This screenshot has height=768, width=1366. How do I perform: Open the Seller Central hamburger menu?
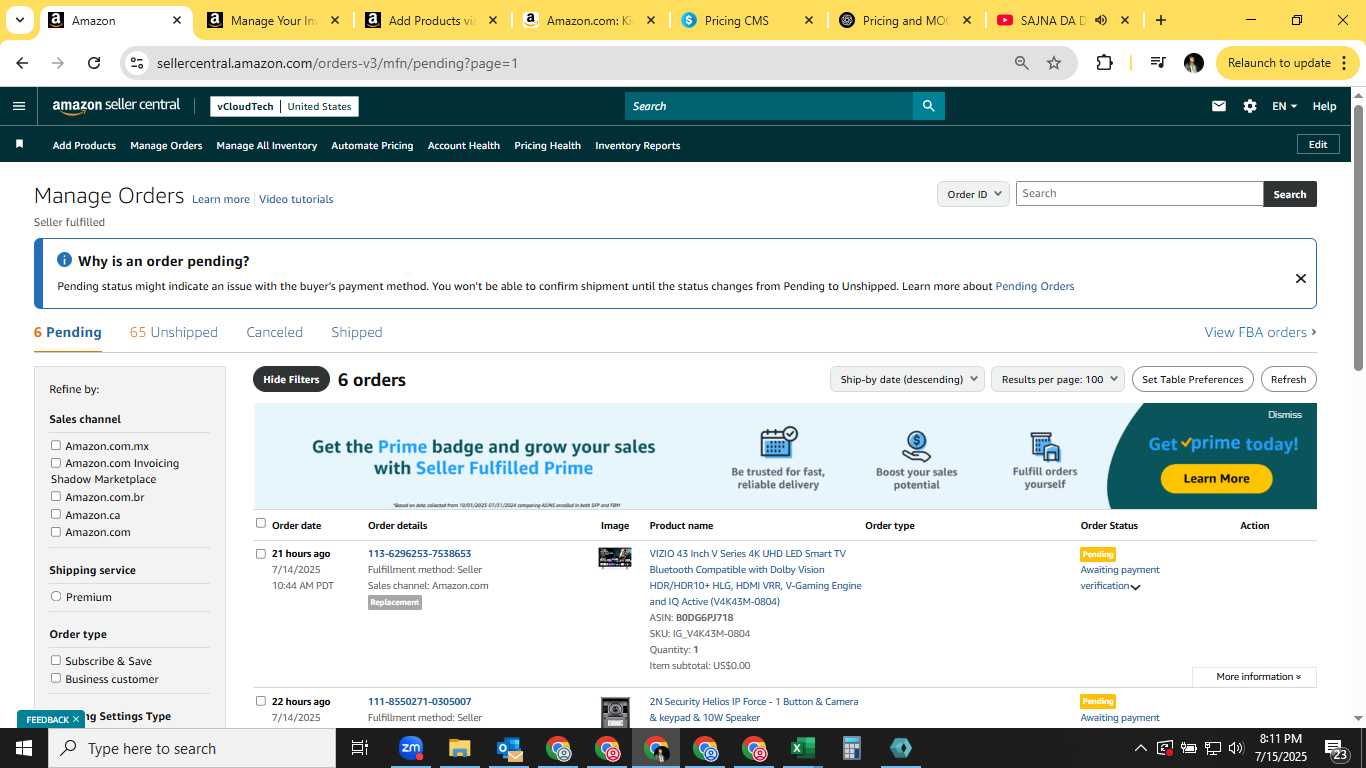click(19, 106)
